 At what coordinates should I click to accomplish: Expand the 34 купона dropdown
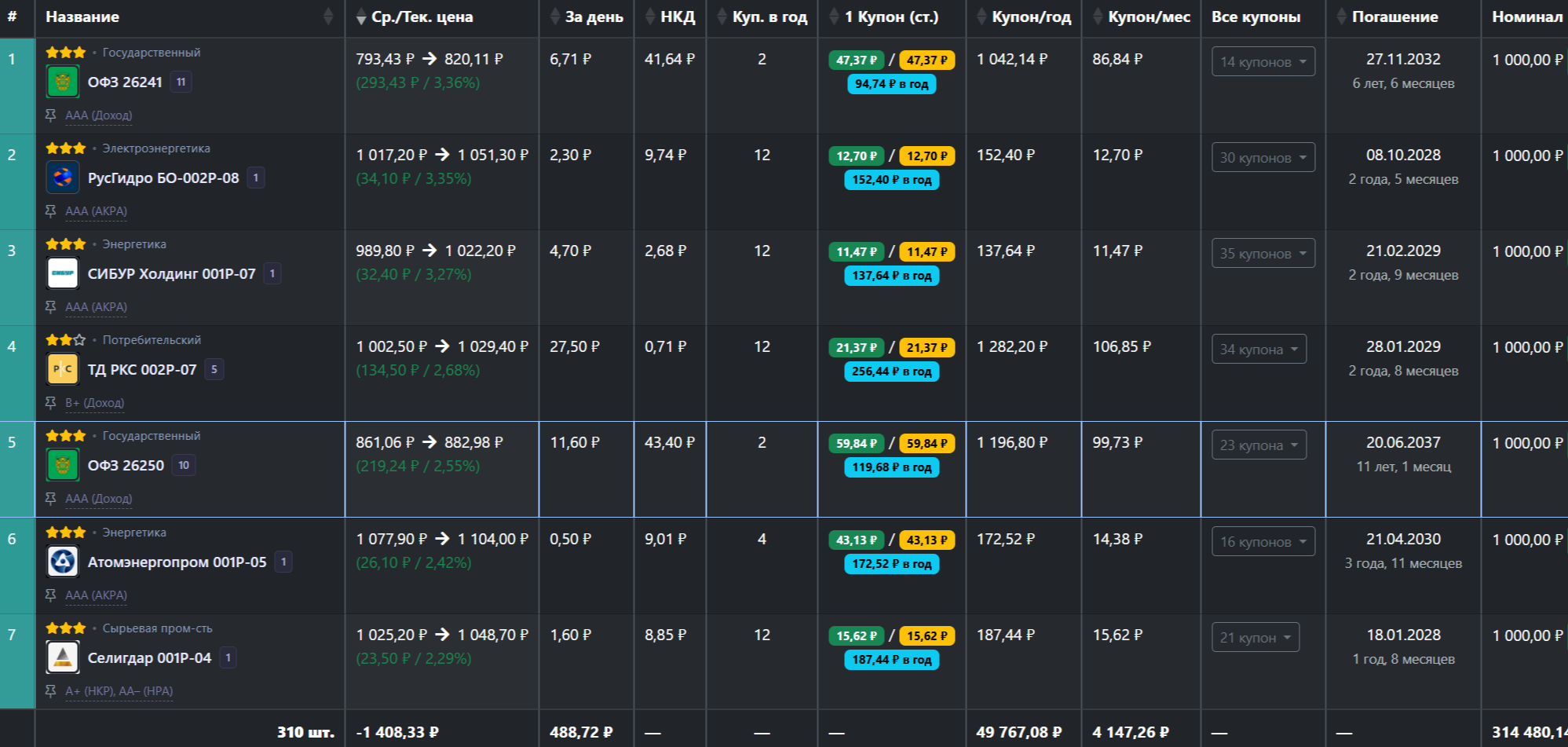tap(1259, 349)
